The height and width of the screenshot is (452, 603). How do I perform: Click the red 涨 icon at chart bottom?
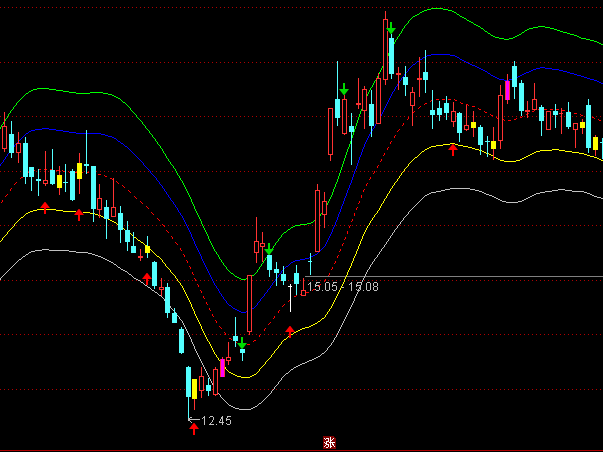[328, 441]
